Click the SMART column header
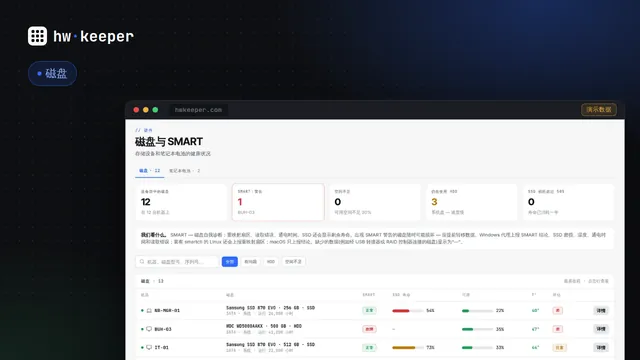Screen dimensions: 640x360 pyautogui.click(x=369, y=295)
